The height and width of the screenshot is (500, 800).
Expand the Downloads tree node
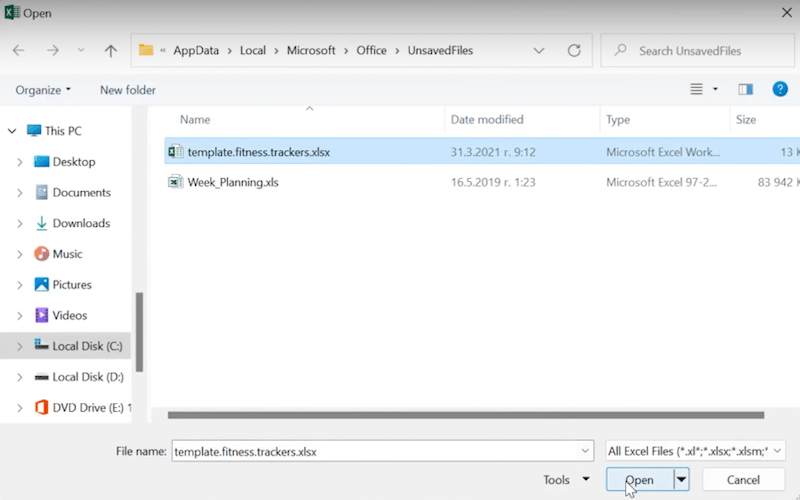coord(20,223)
